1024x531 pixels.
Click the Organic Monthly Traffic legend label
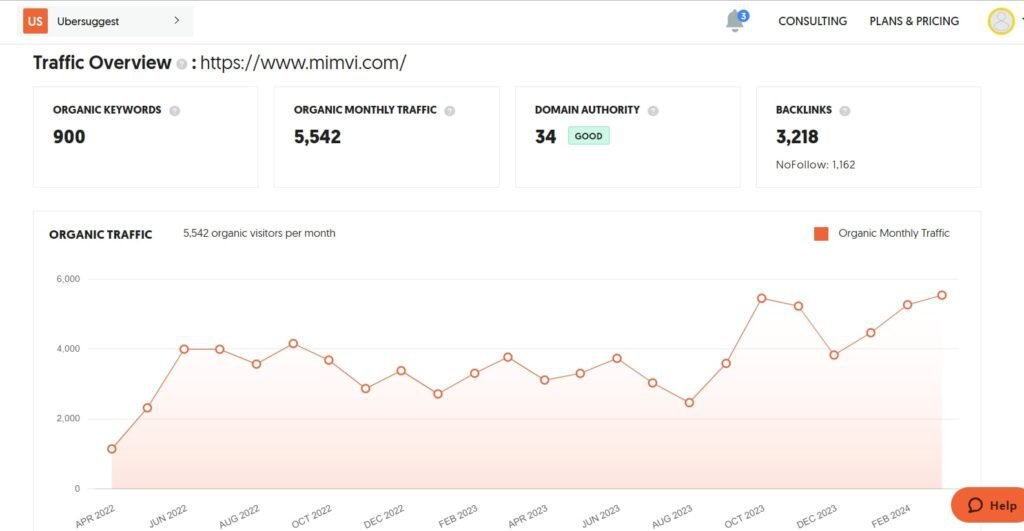894,233
